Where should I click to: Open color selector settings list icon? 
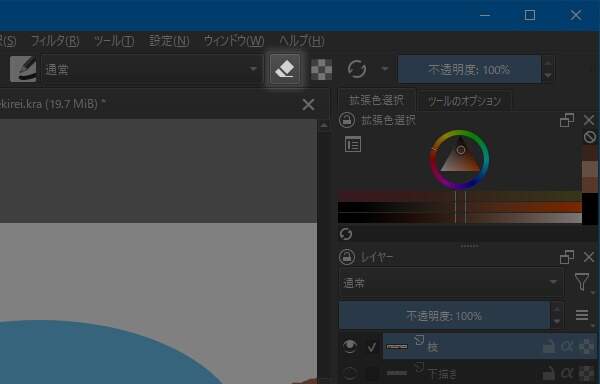[352, 145]
